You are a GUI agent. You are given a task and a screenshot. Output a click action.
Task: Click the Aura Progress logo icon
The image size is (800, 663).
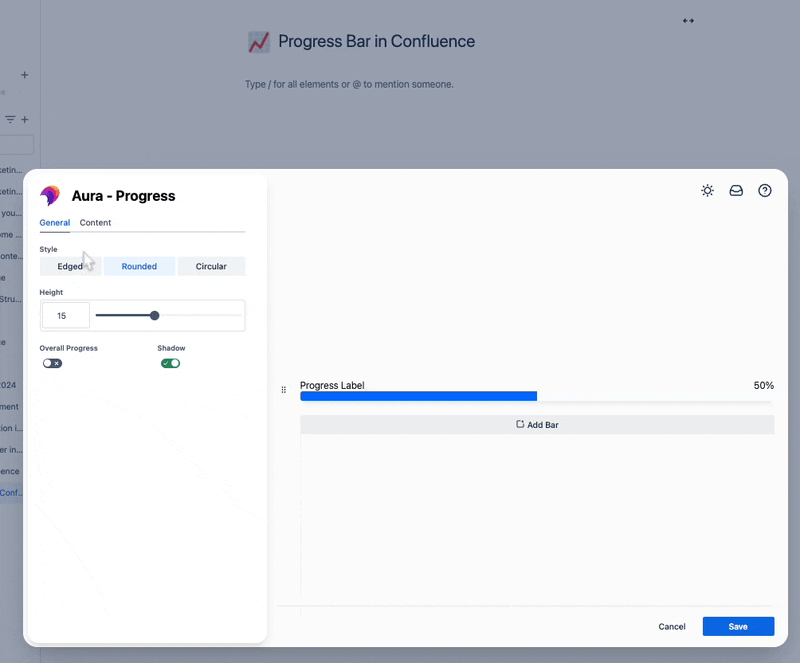tap(49, 196)
